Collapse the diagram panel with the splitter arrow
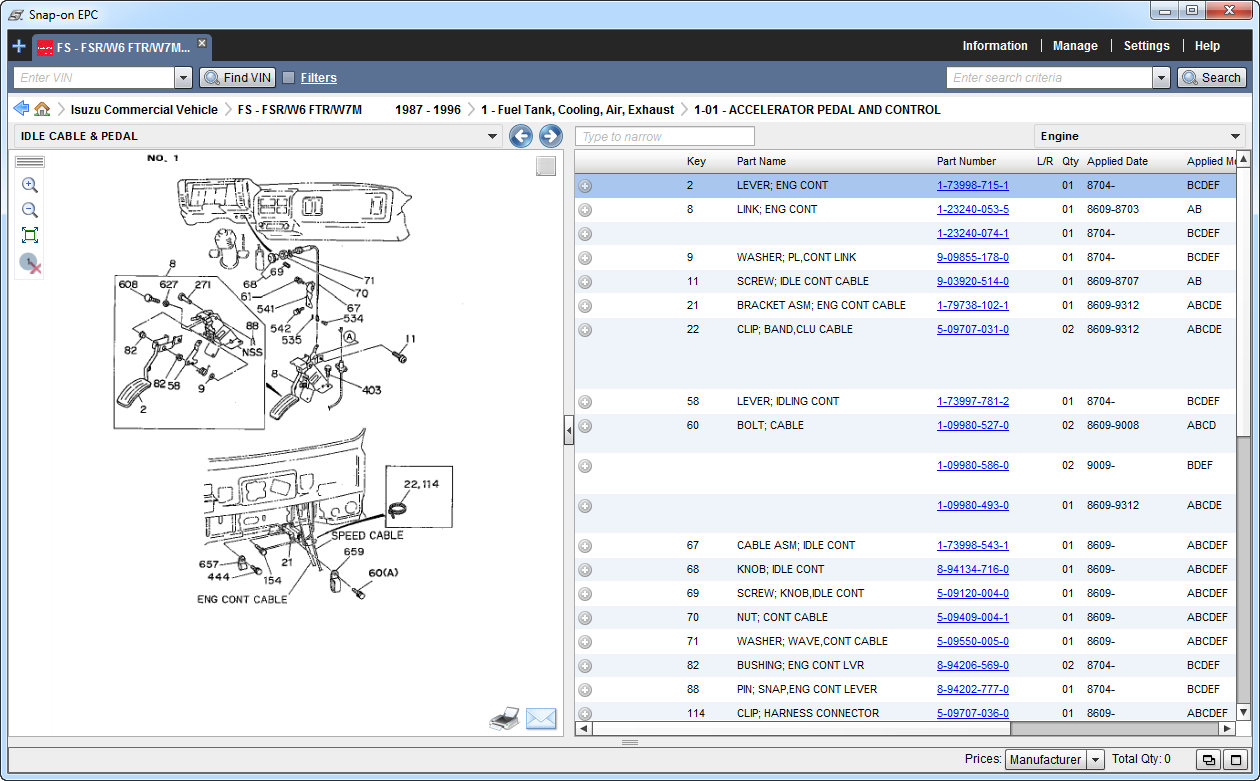The height and width of the screenshot is (781, 1260). click(569, 431)
